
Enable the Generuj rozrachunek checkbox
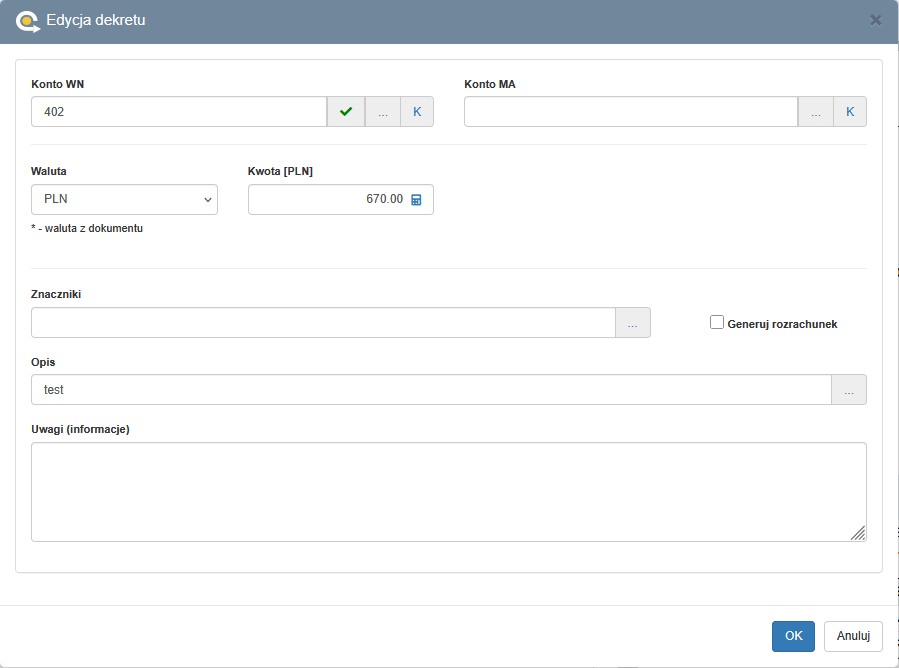point(717,322)
